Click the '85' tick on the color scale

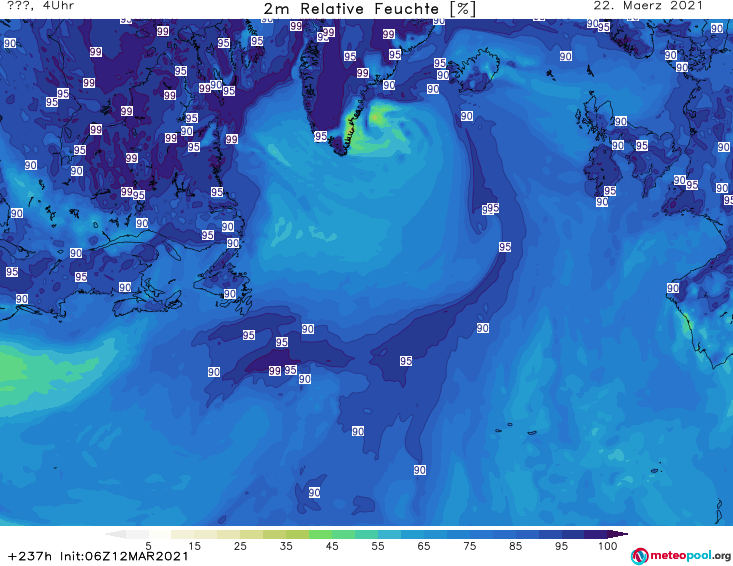point(515,546)
